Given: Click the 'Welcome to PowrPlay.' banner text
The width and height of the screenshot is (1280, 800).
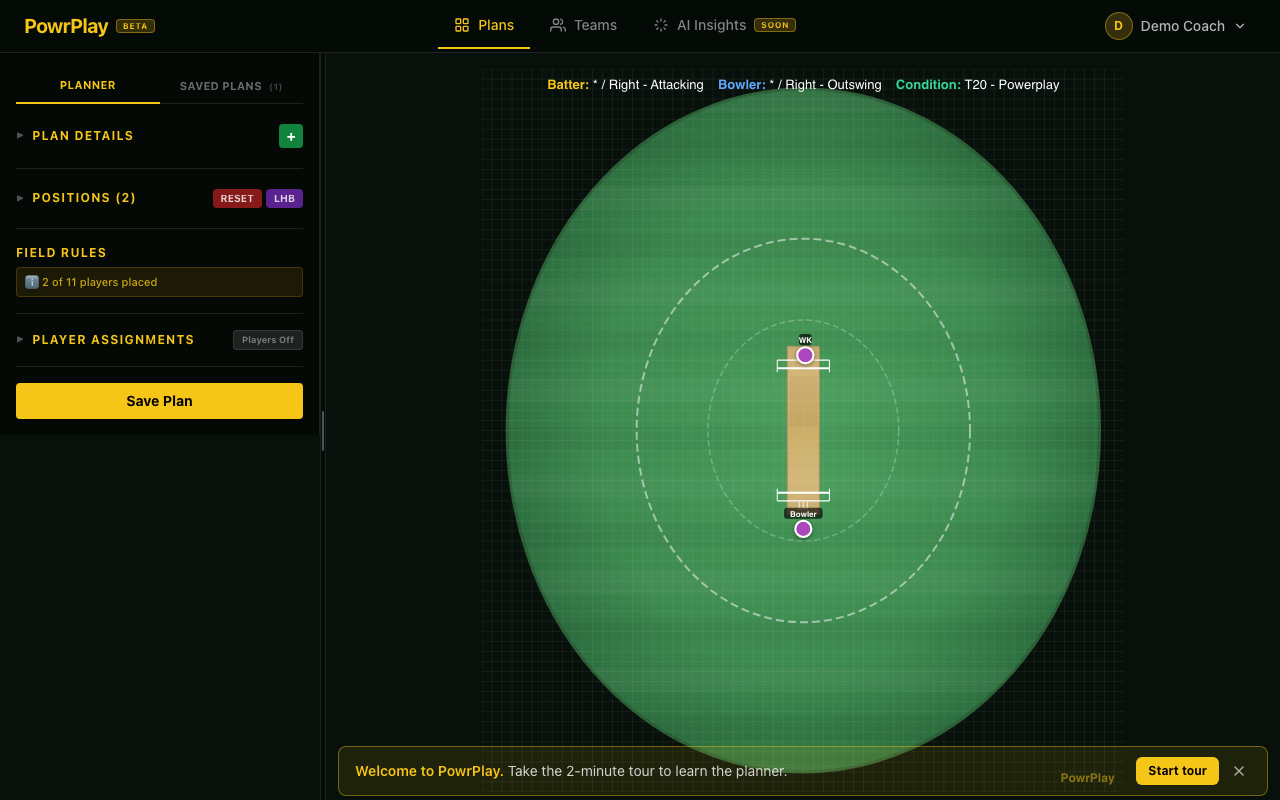Looking at the screenshot, I should click(x=429, y=771).
